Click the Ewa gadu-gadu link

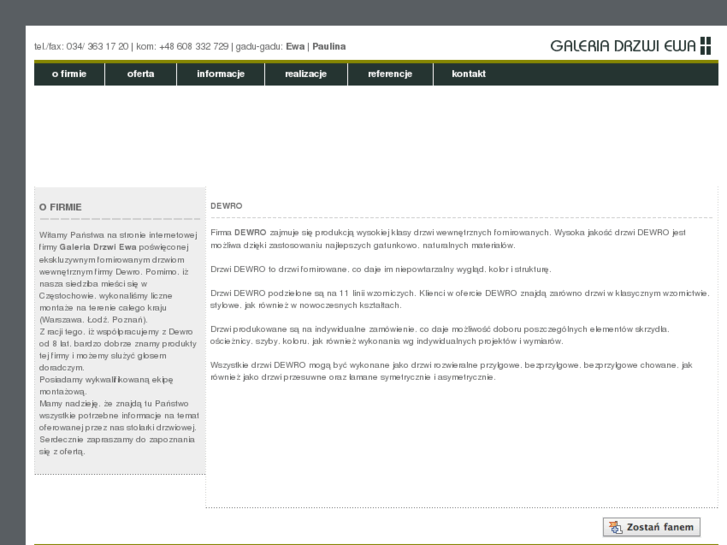tap(295, 46)
